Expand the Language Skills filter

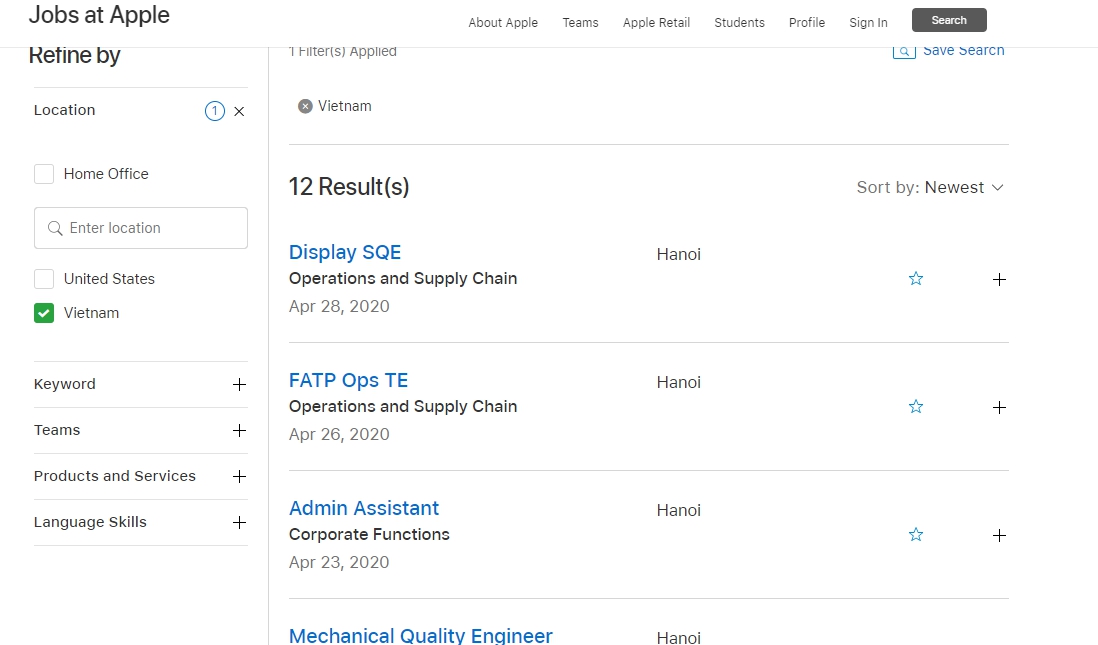pyautogui.click(x=239, y=523)
